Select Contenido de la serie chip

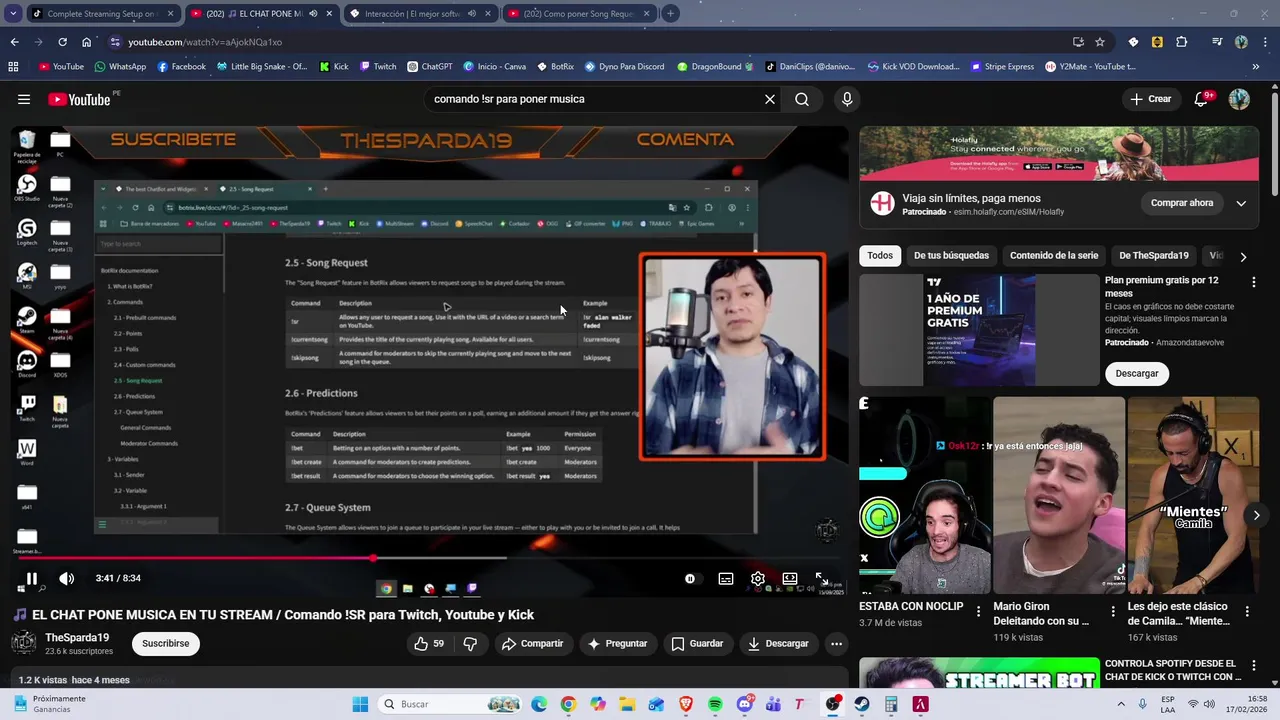(1054, 255)
